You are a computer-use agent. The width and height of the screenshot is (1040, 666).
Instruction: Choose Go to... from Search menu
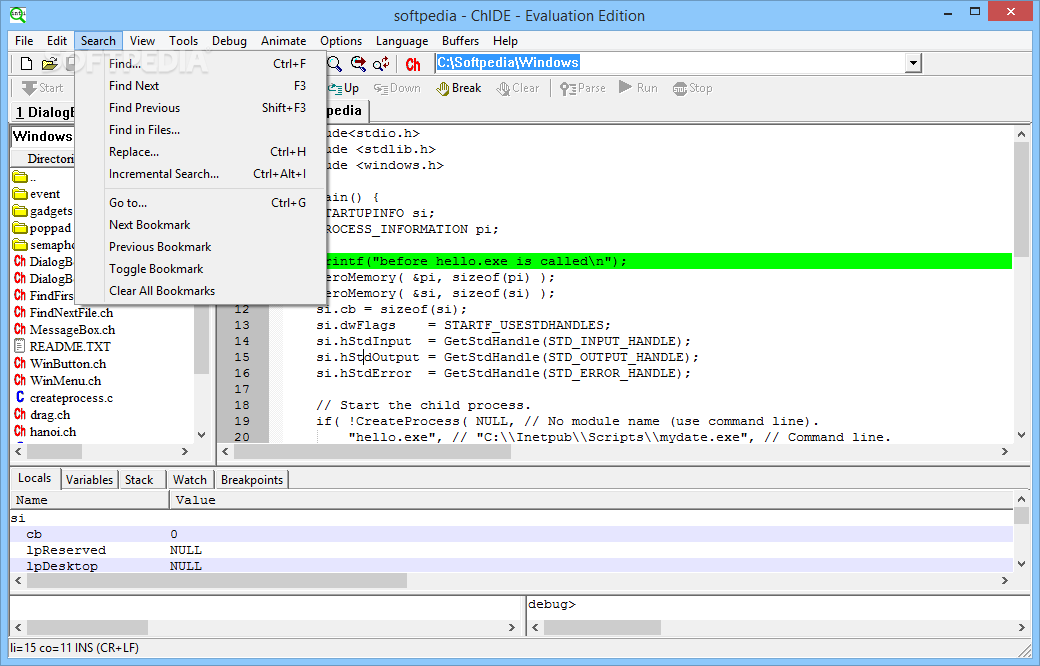(200, 202)
